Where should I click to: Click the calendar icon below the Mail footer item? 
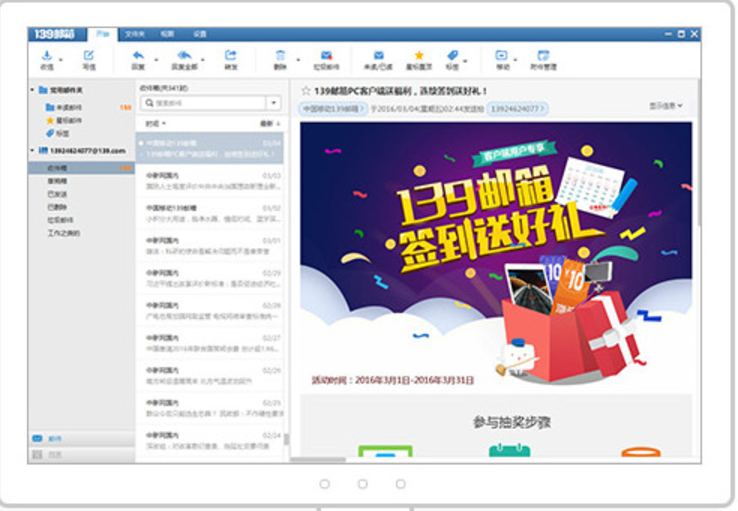coord(37,455)
